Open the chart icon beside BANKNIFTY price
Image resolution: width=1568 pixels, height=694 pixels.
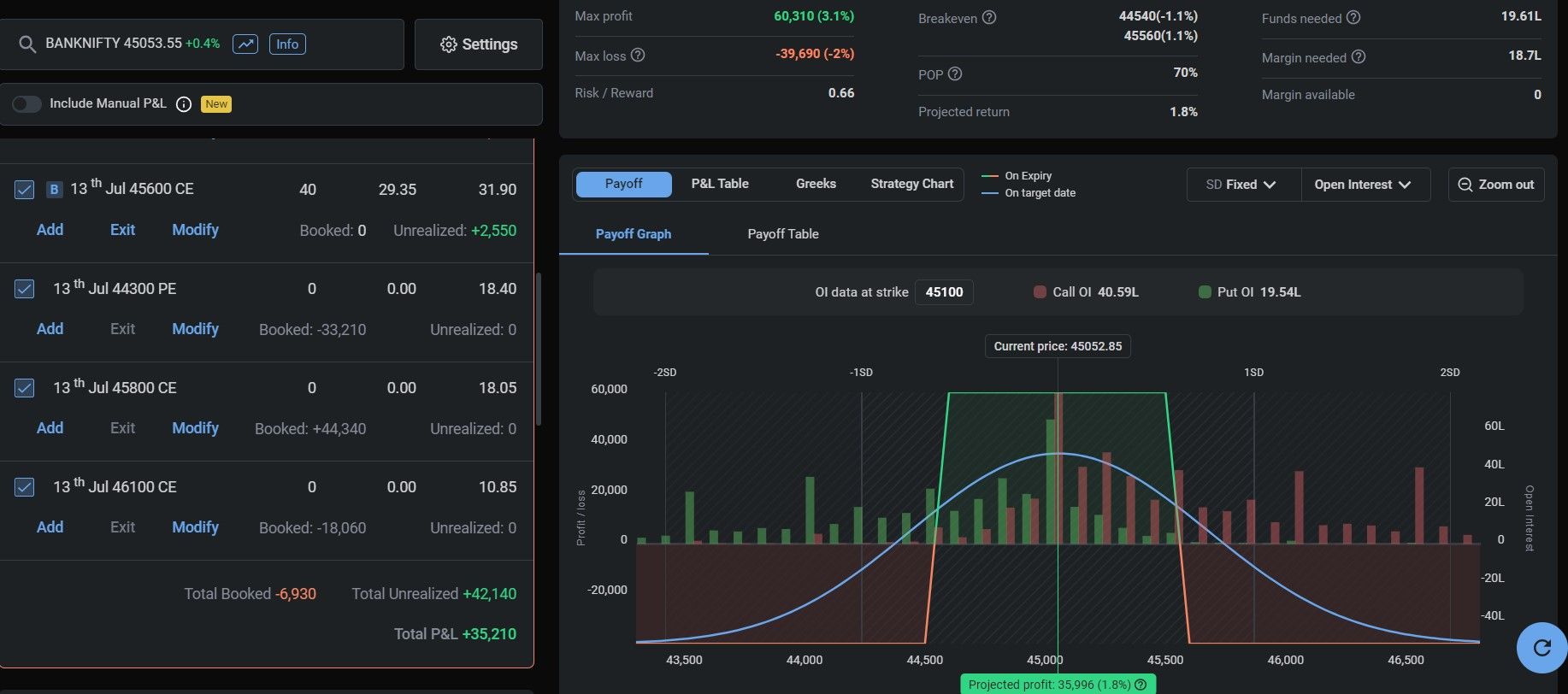click(245, 44)
